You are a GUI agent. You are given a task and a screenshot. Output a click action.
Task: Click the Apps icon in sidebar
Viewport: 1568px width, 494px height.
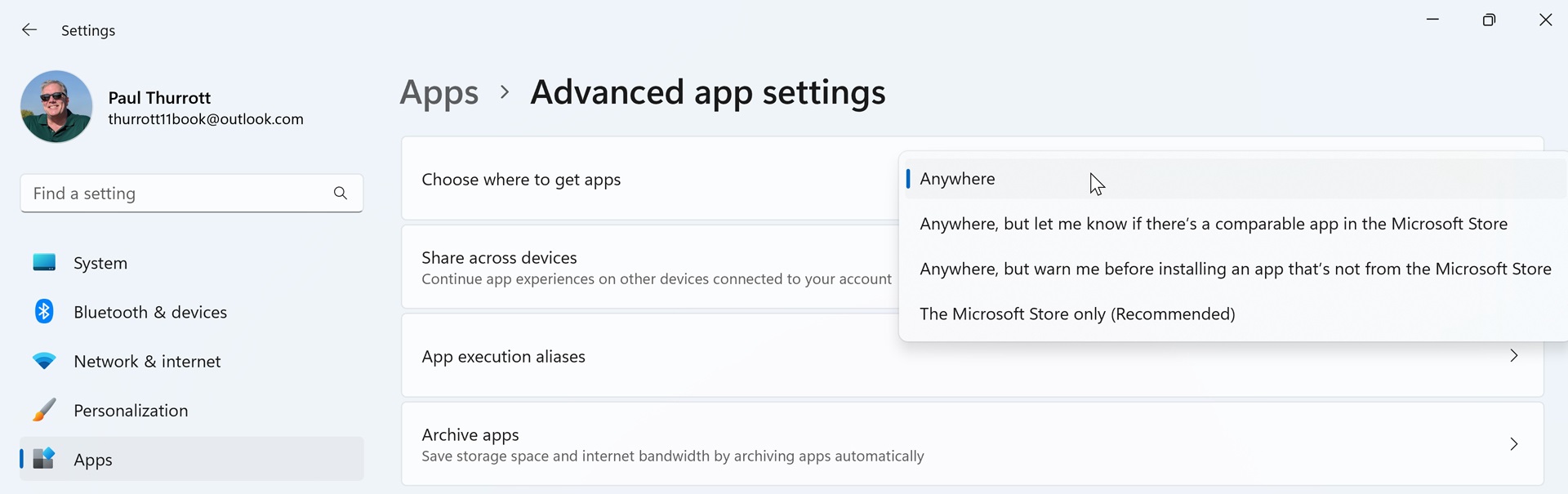click(x=44, y=459)
